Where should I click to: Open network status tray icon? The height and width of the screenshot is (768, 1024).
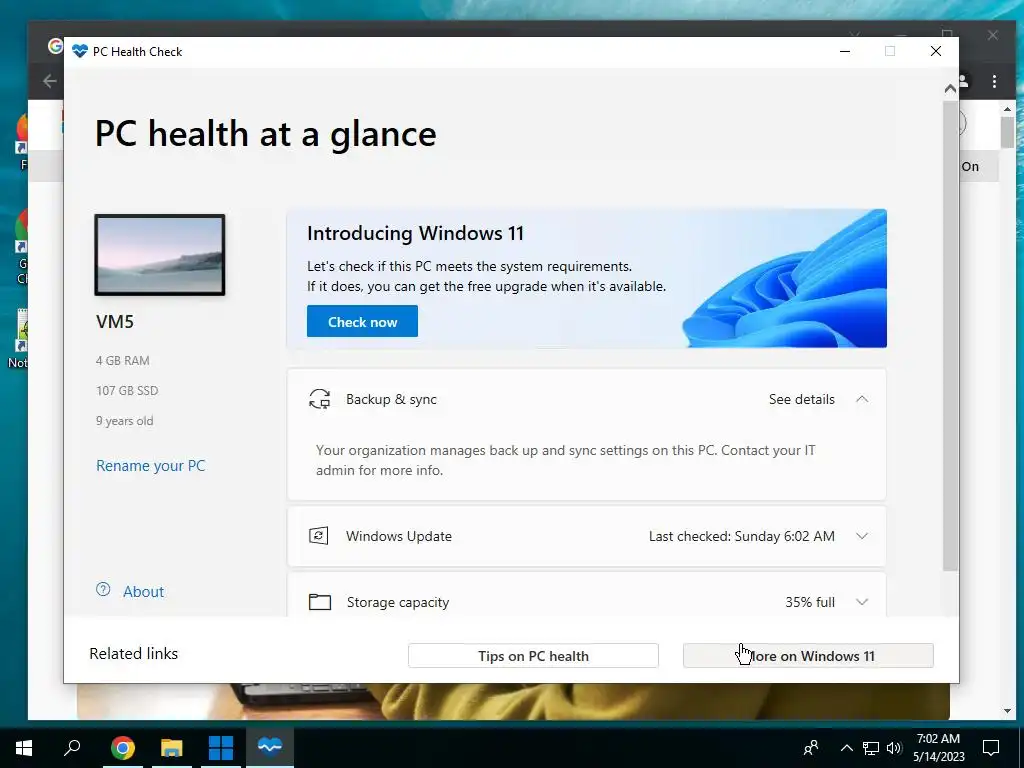pos(871,748)
